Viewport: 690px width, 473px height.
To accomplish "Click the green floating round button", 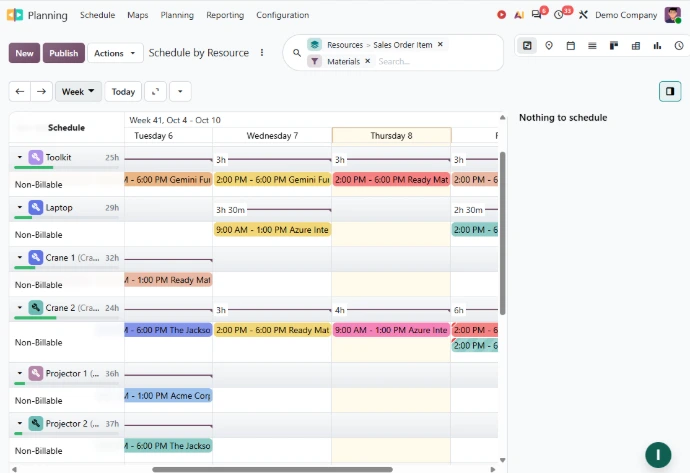I will tap(658, 455).
